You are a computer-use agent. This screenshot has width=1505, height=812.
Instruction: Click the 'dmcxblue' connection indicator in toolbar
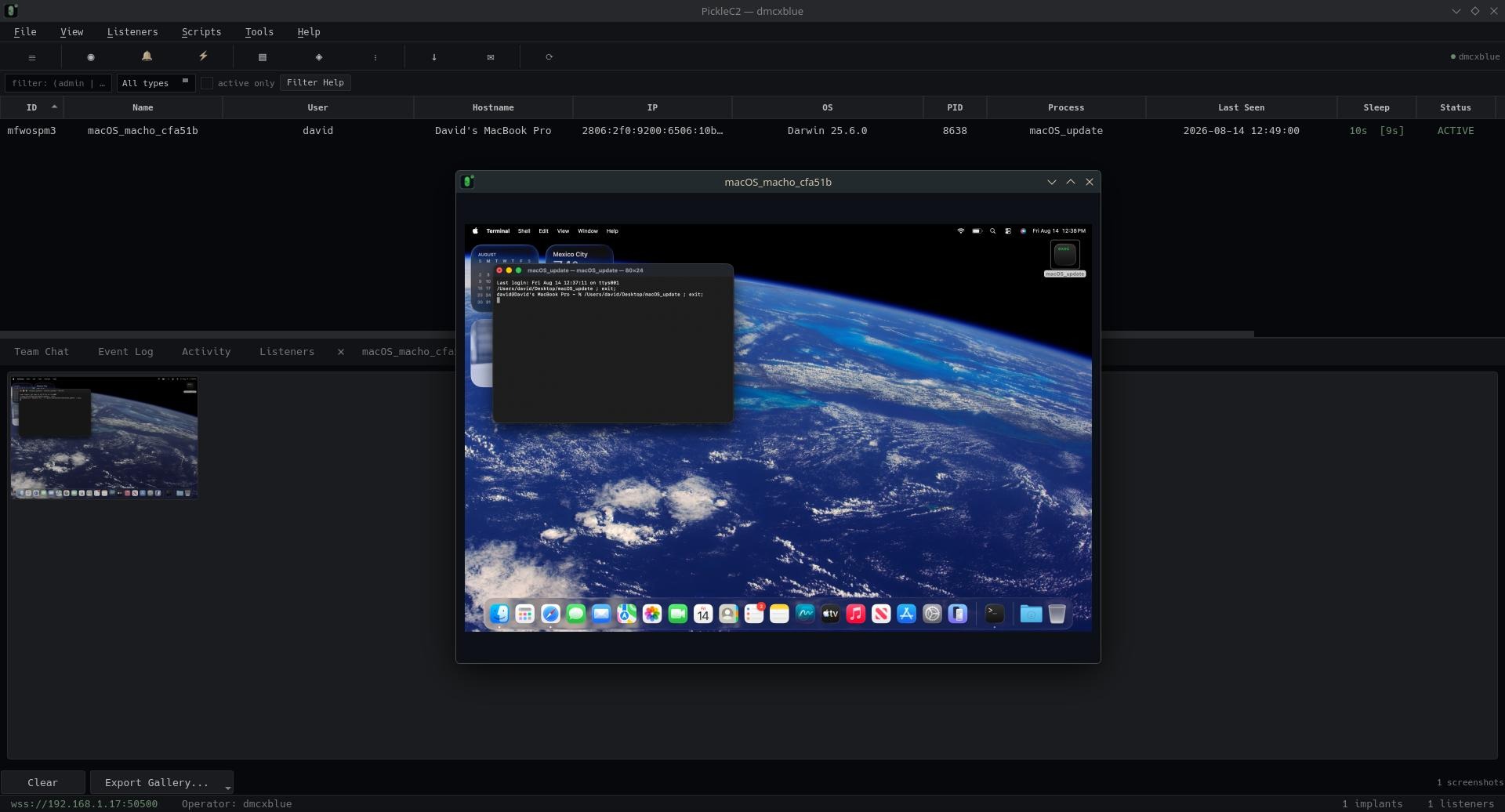click(1475, 57)
